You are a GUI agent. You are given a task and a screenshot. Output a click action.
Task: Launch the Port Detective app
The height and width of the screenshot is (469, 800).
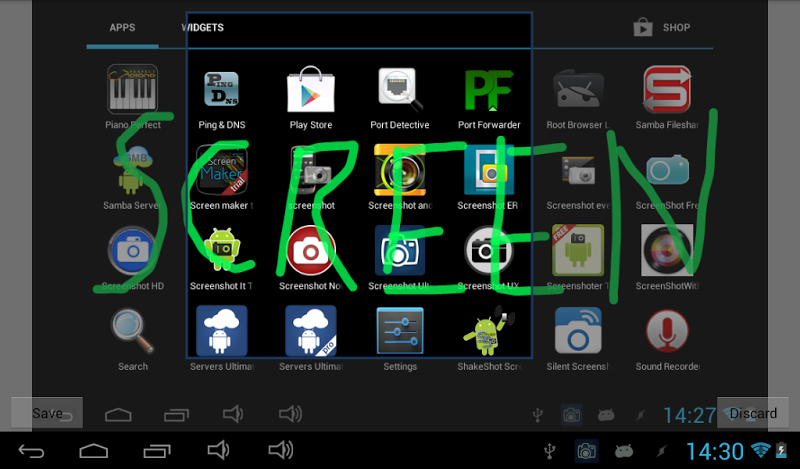[400, 89]
